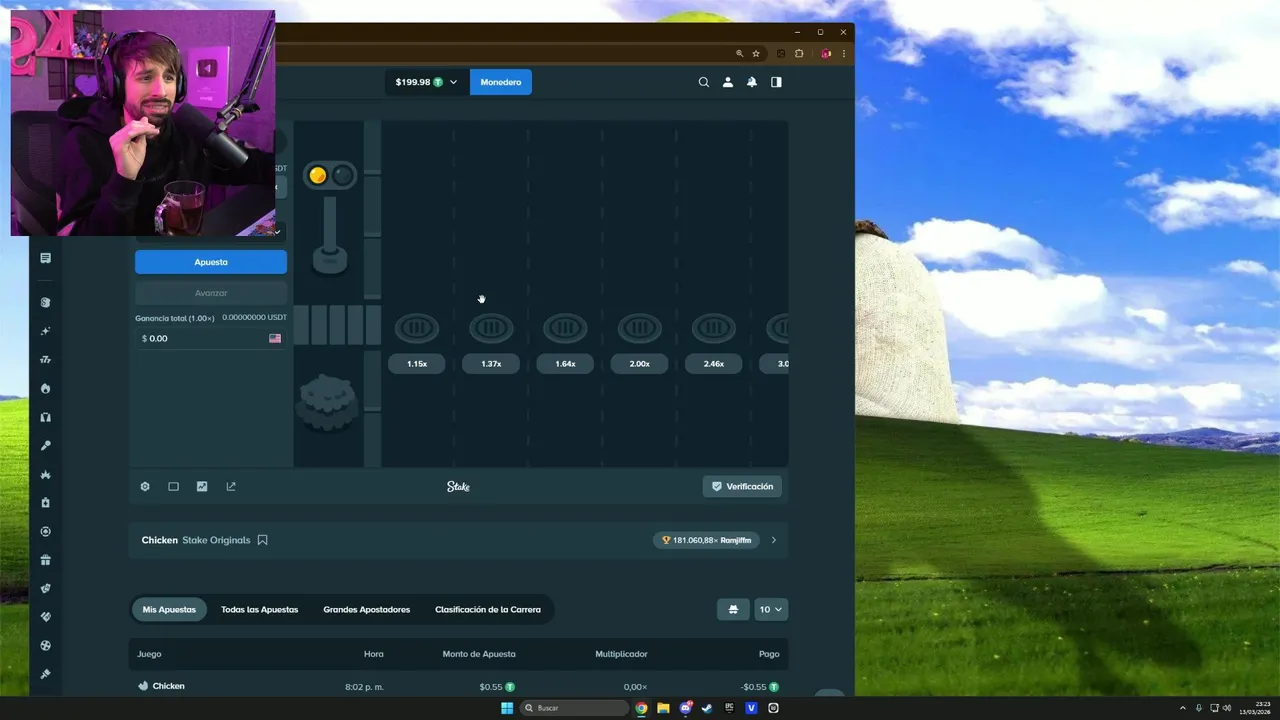Click the pop-out game arrow icon
This screenshot has width=1280, height=720.
coord(231,486)
